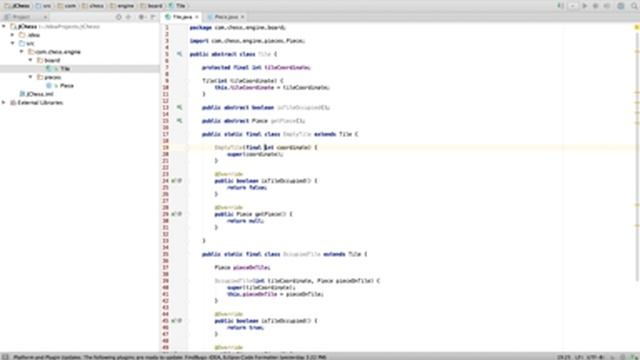Click the 'package' statement on line 1
This screenshot has width=640, height=360.
point(238,27)
